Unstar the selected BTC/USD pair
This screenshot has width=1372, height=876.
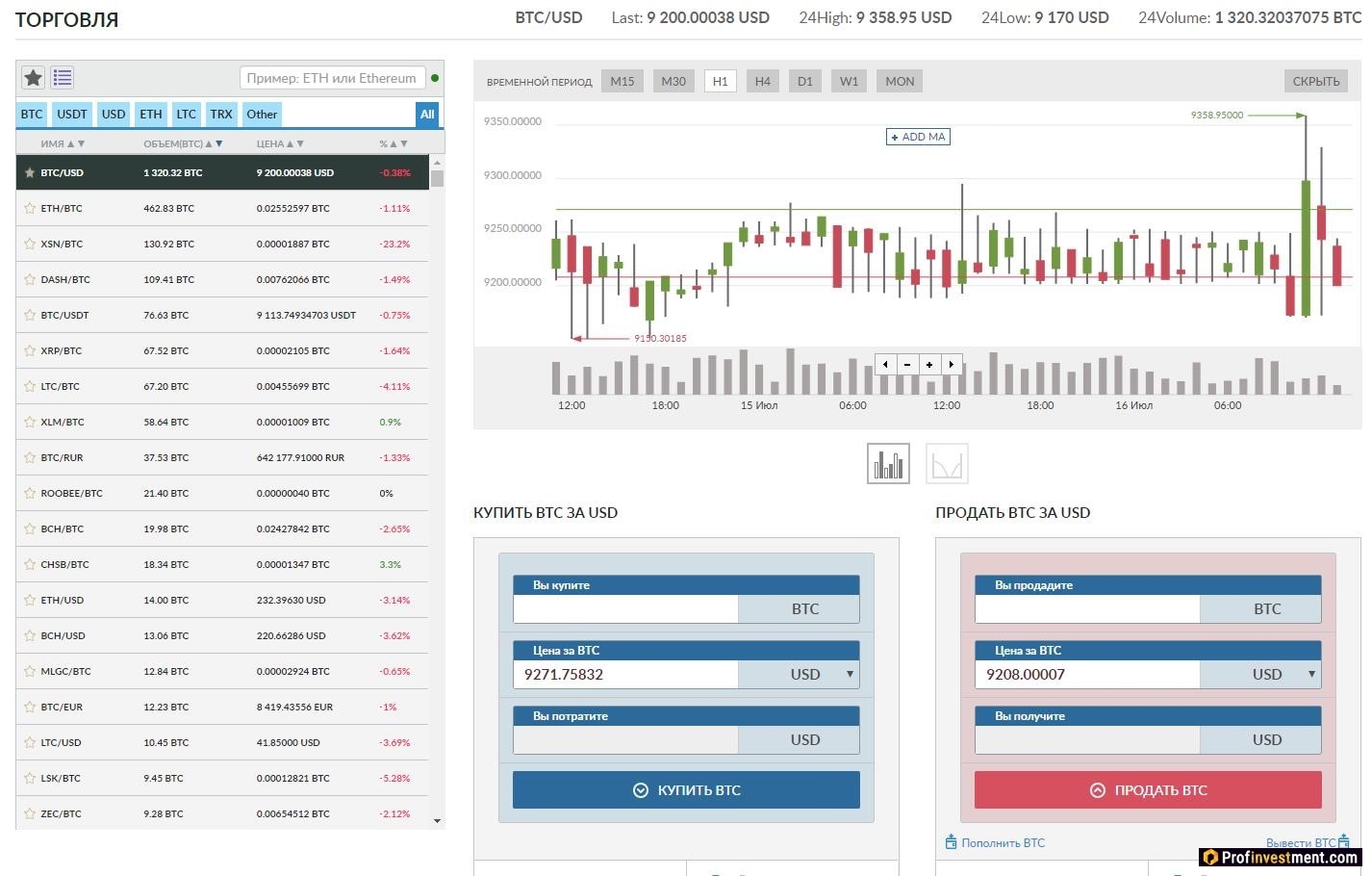[30, 172]
